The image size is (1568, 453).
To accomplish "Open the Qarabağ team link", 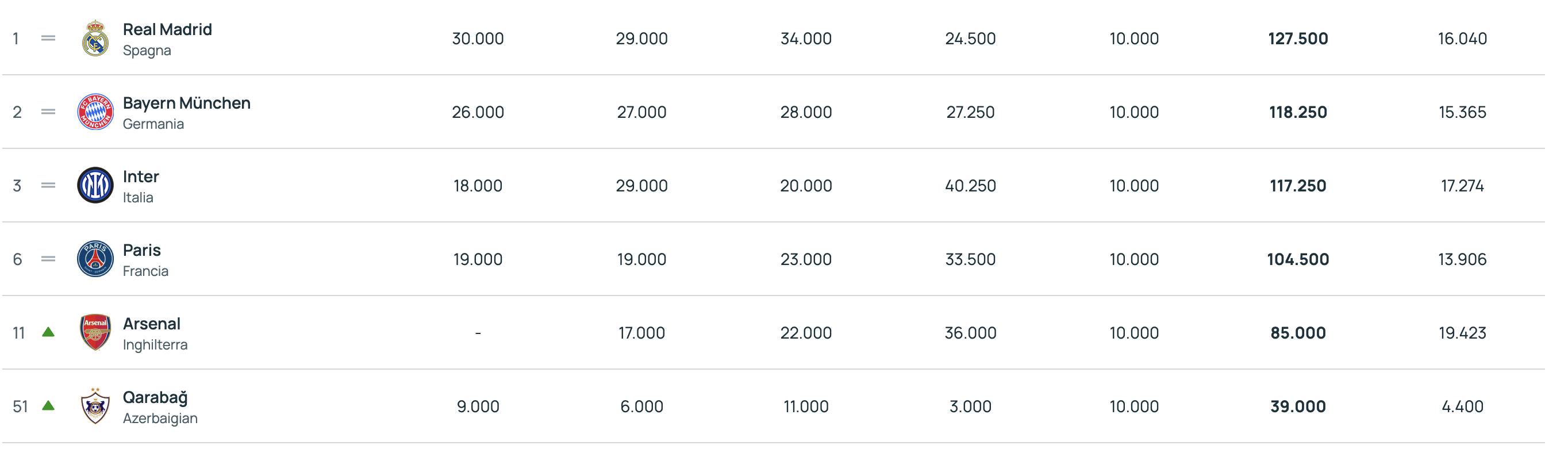I will [155, 398].
